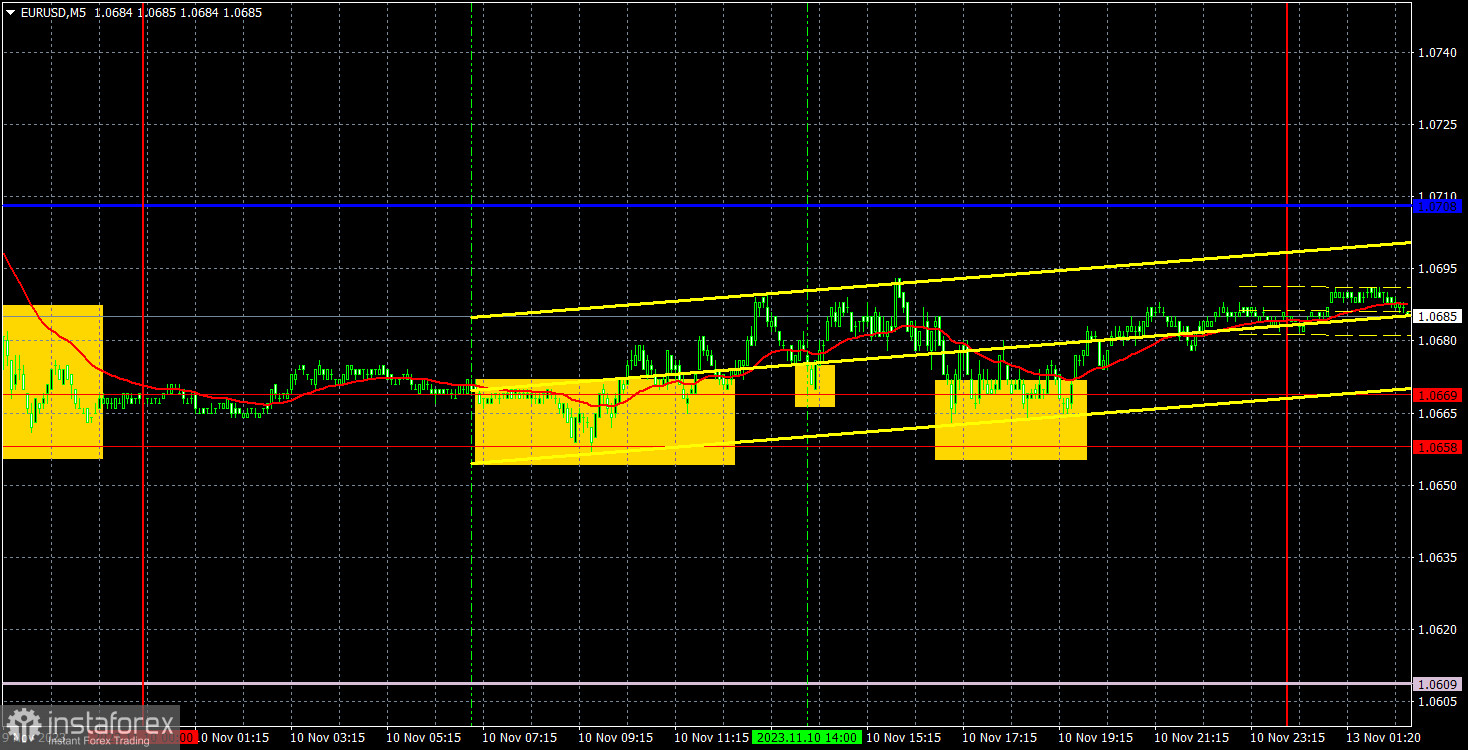Click the 10 Nov 23:15 time label
The height and width of the screenshot is (750, 1468).
(x=1287, y=738)
